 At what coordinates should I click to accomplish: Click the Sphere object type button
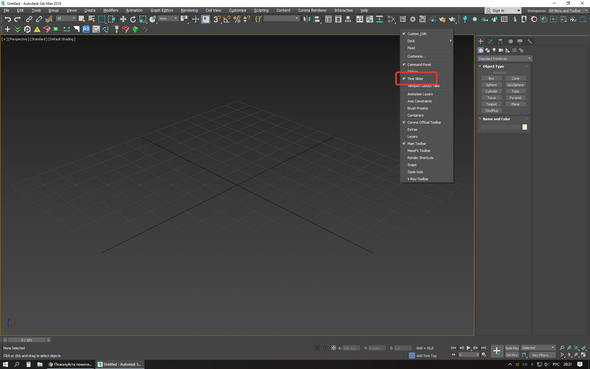(x=491, y=85)
